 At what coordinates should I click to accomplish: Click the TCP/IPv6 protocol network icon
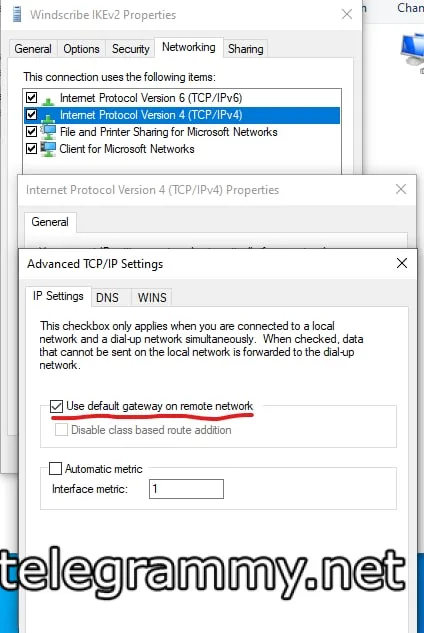pyautogui.click(x=48, y=101)
